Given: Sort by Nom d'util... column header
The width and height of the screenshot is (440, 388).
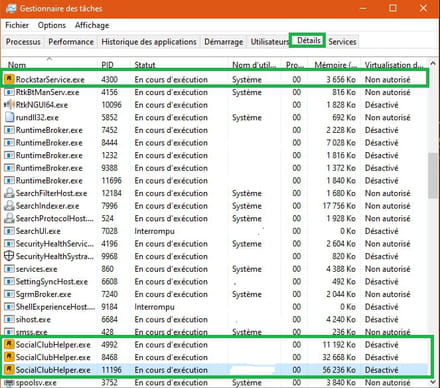Looking at the screenshot, I should (254, 65).
